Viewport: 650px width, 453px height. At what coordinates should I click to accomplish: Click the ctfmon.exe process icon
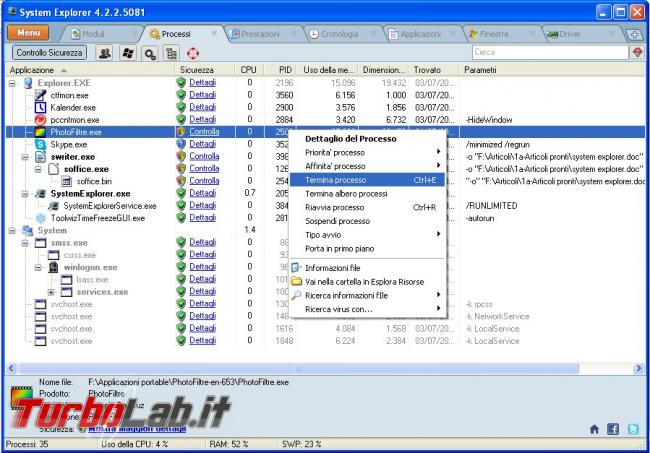pos(40,95)
